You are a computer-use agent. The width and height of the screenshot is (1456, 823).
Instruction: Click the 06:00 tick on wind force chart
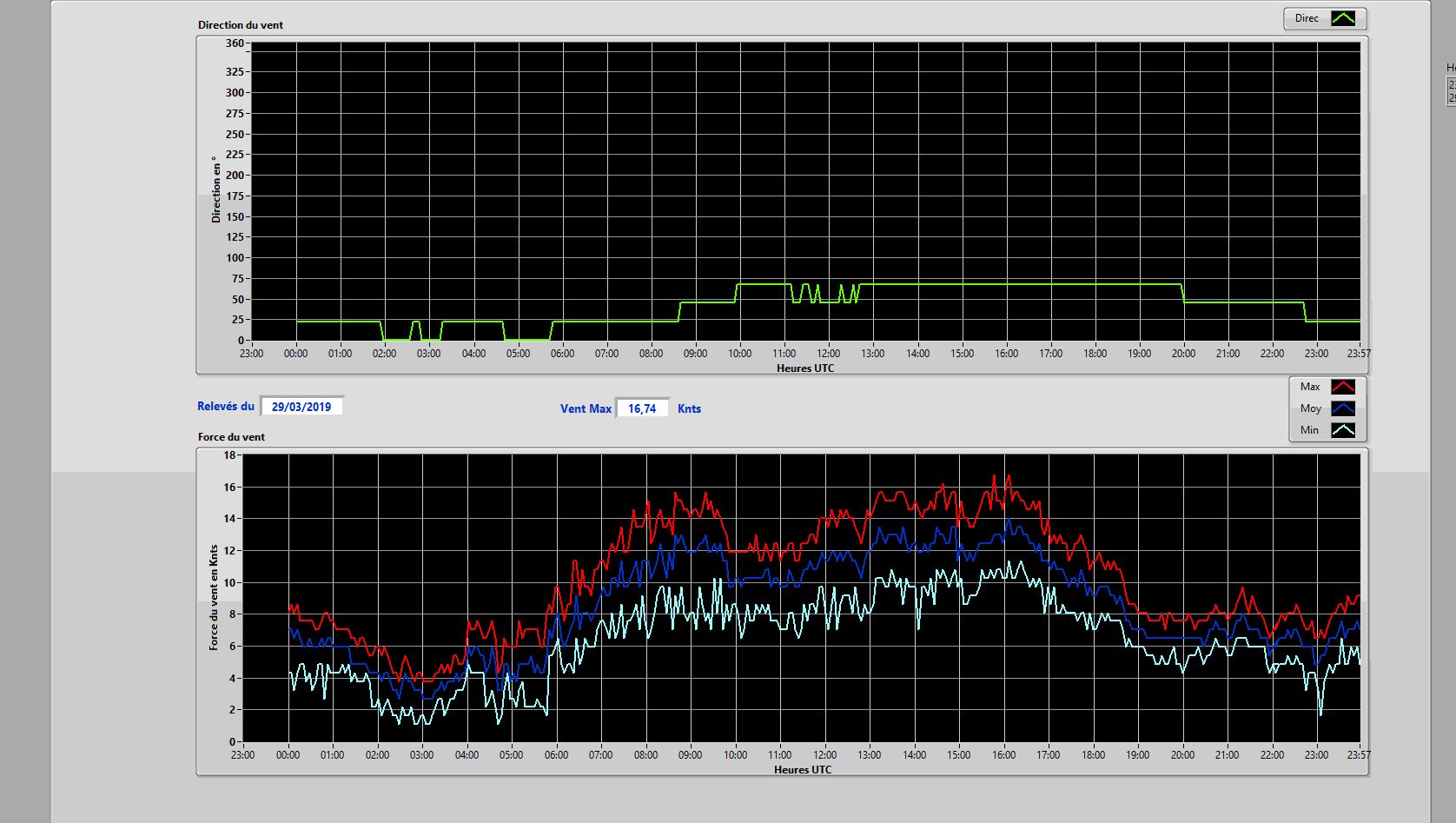[x=556, y=755]
